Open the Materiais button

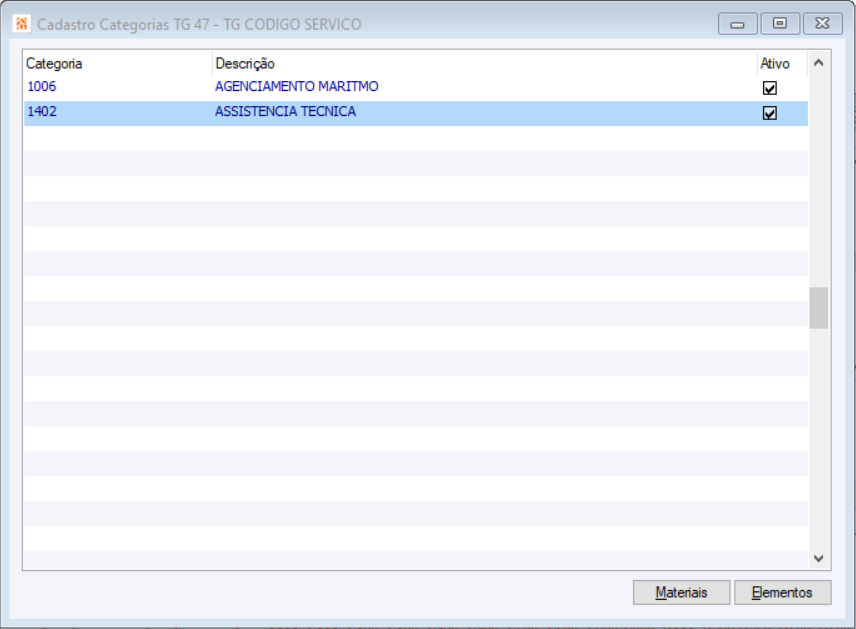pos(681,592)
